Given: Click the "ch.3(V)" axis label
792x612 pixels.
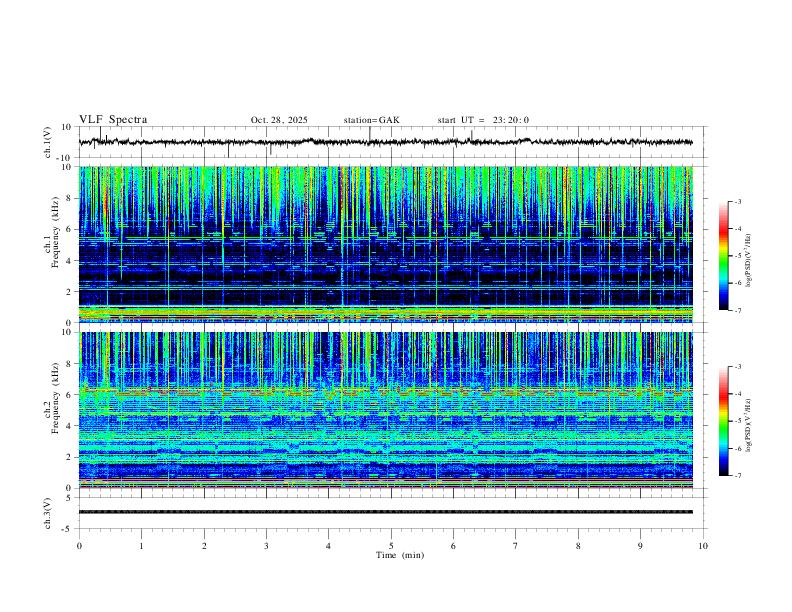Looking at the screenshot, I should (48, 513).
